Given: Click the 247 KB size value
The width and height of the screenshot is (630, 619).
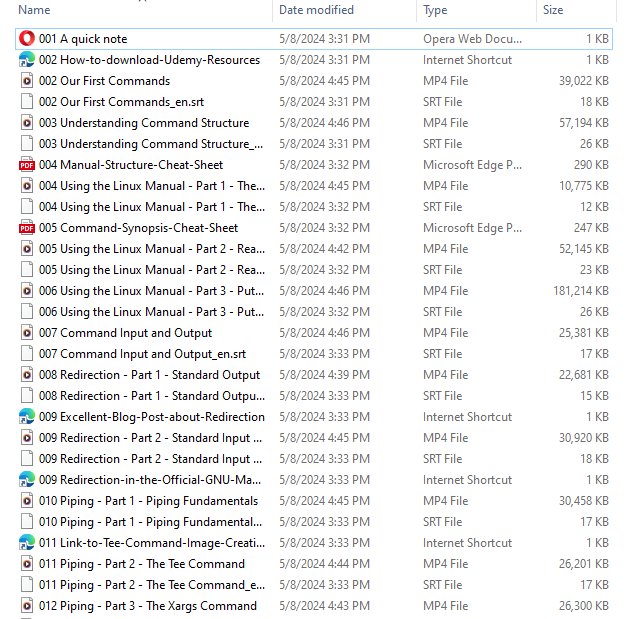Looking at the screenshot, I should (x=591, y=228).
